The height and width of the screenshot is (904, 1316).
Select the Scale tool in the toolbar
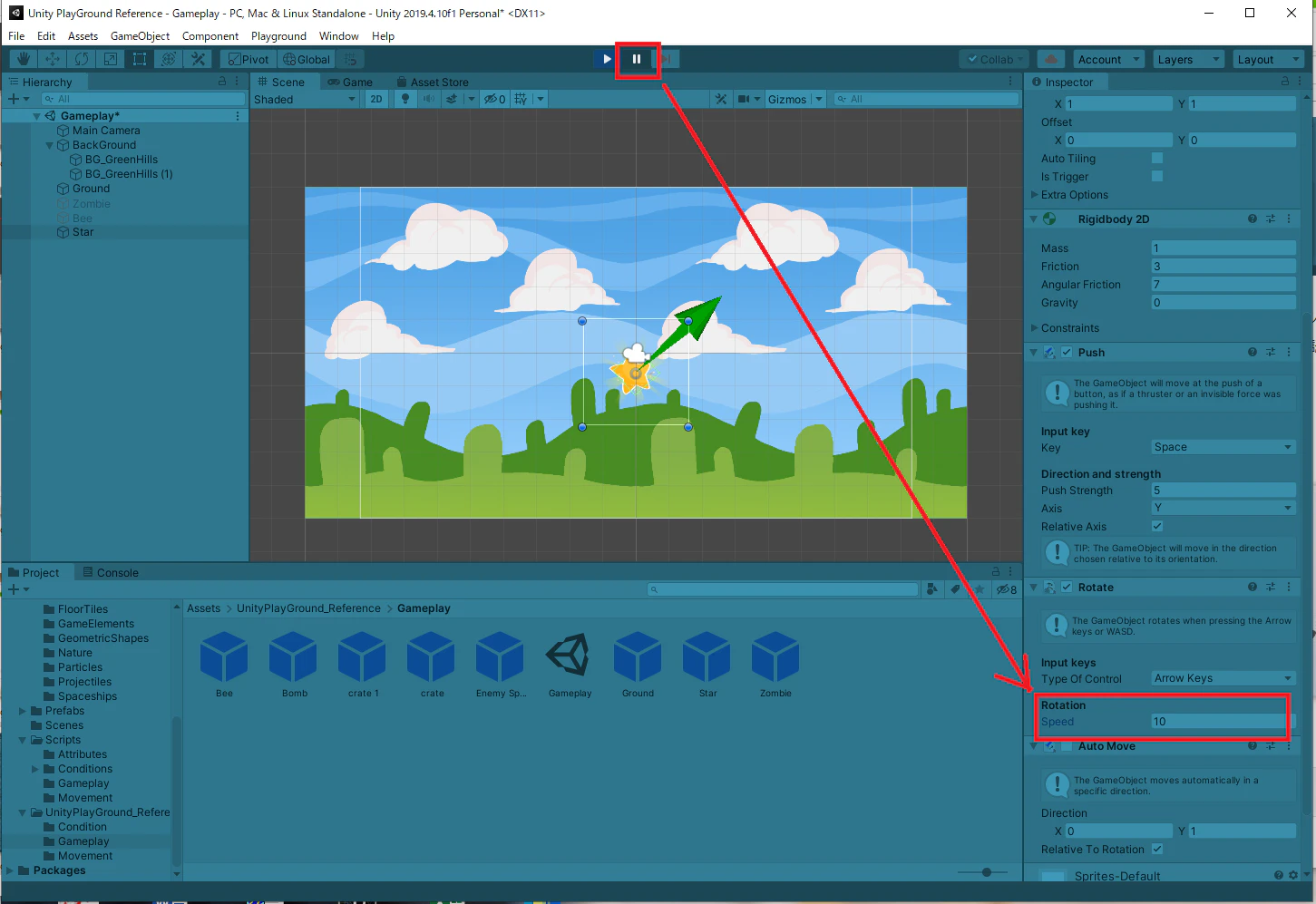(111, 59)
